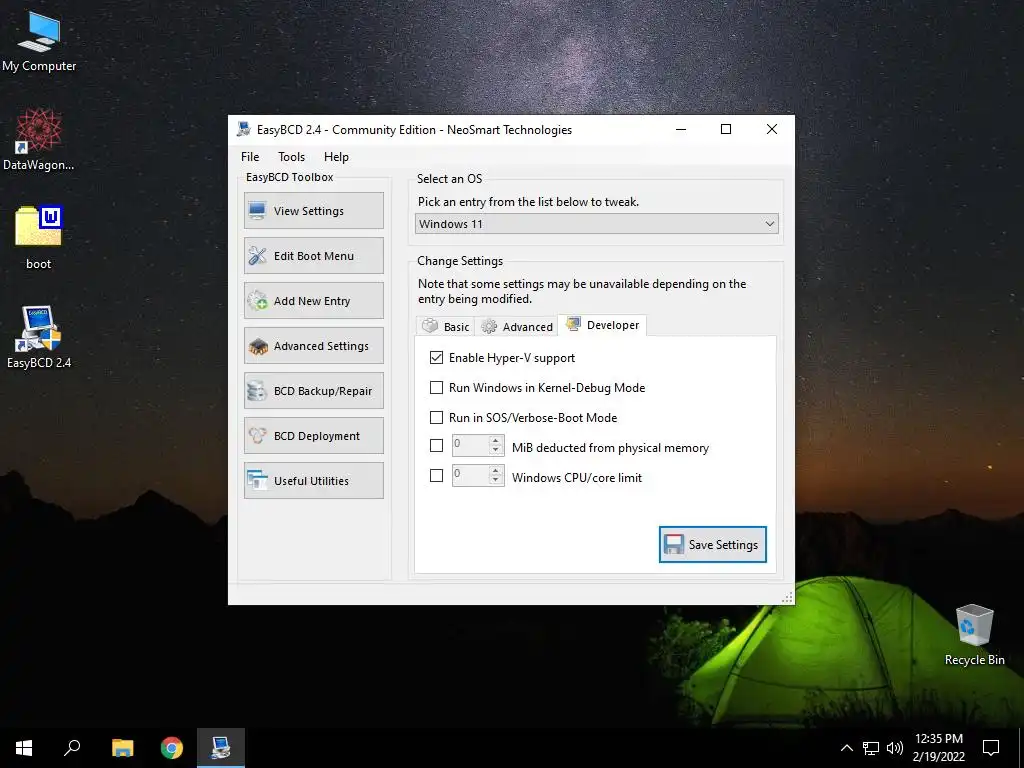1024x768 pixels.
Task: Click the database icon on BCD Backup/Repair
Action: coord(257,391)
